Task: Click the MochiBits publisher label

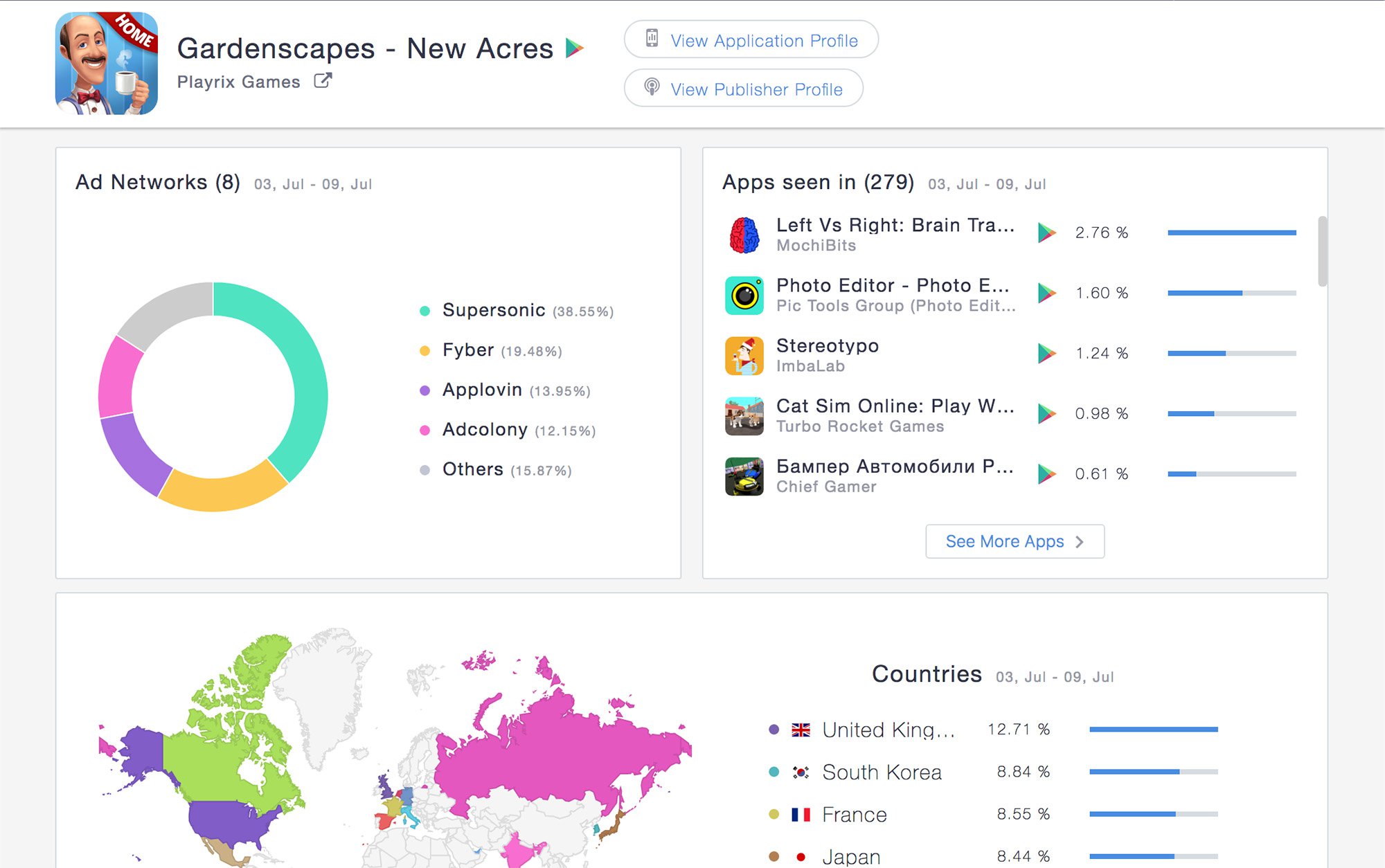Action: pyautogui.click(x=816, y=245)
